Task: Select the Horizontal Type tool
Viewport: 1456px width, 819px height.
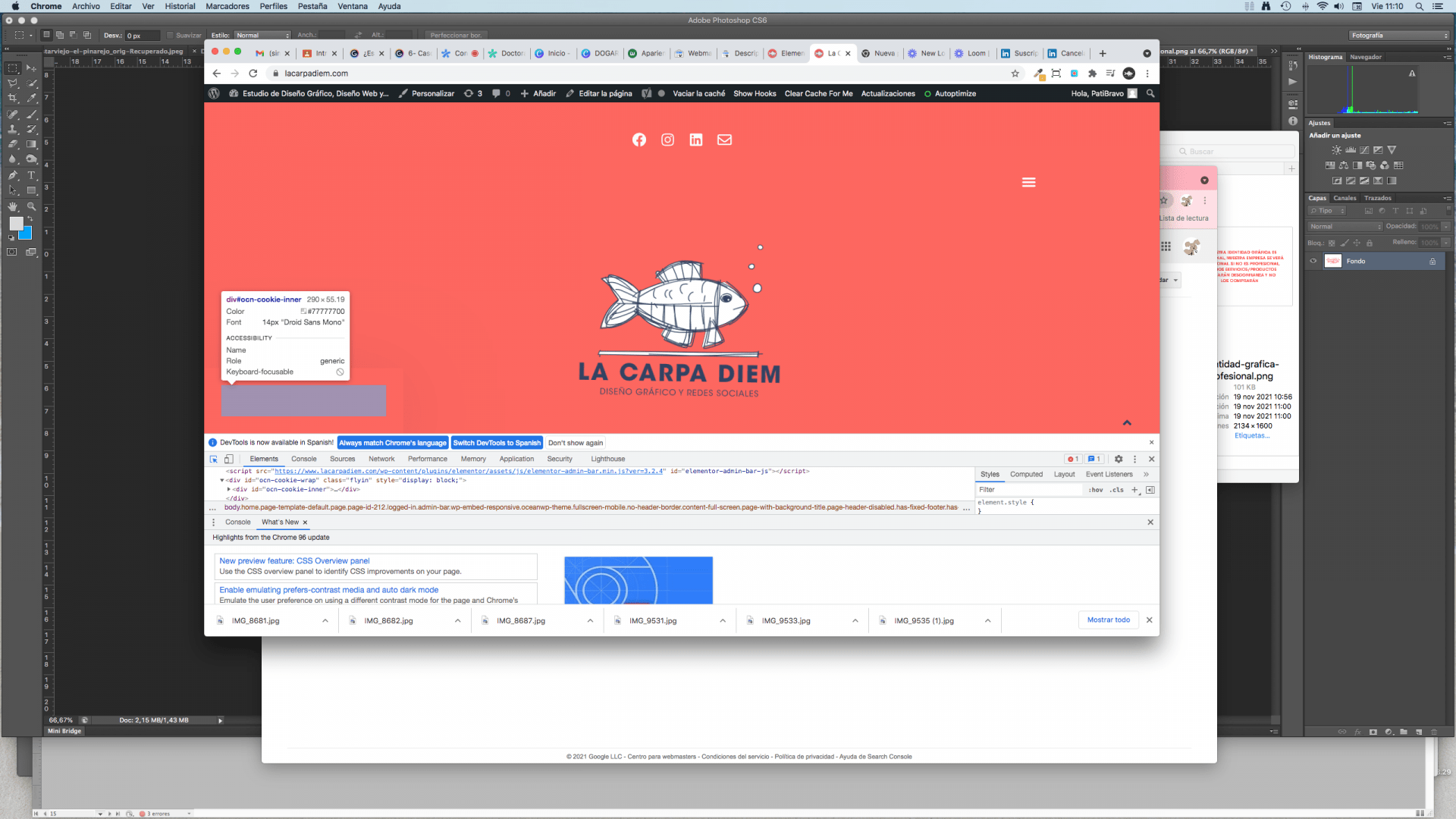Action: coord(31,175)
